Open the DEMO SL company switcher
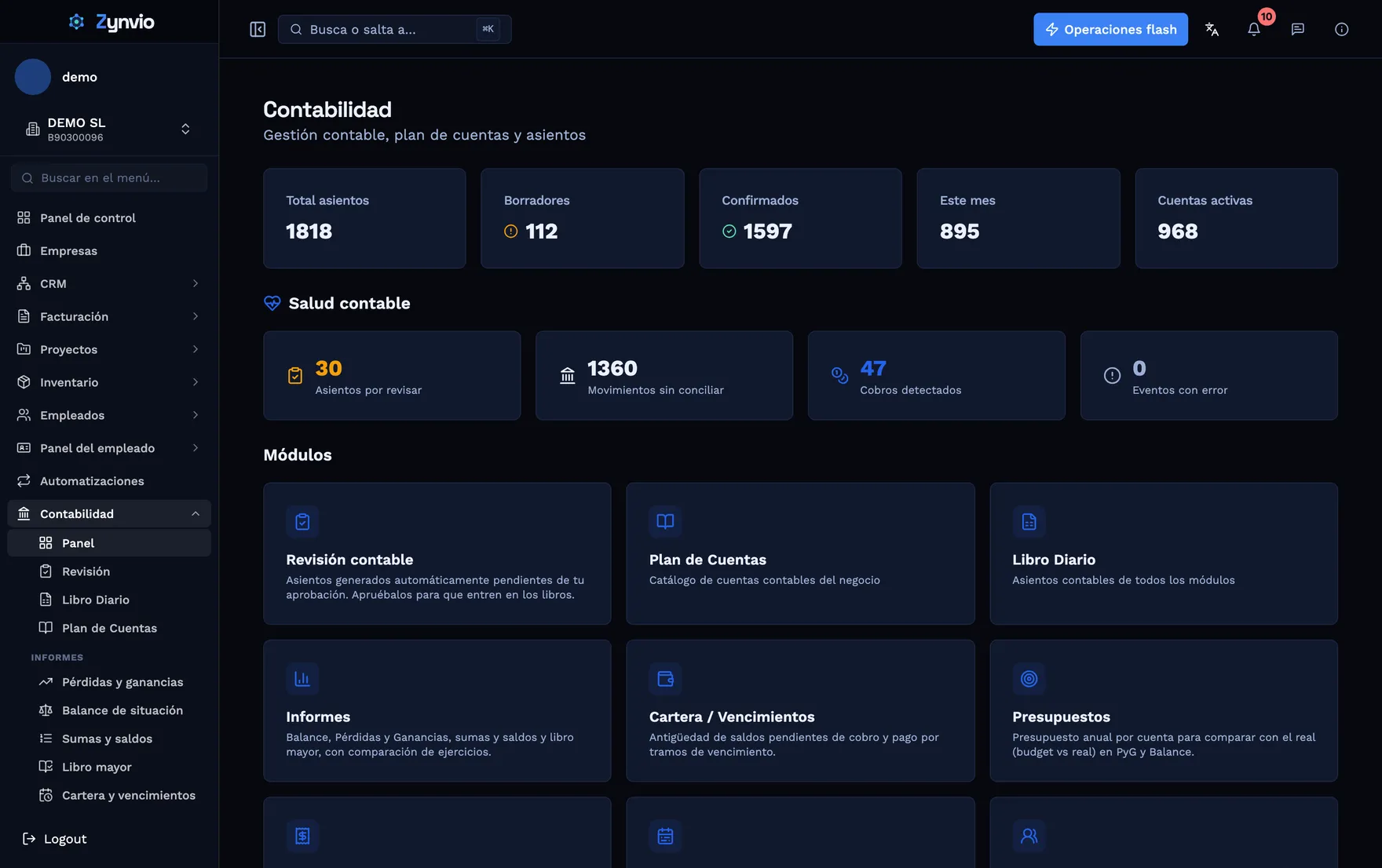The image size is (1382, 868). click(x=109, y=129)
